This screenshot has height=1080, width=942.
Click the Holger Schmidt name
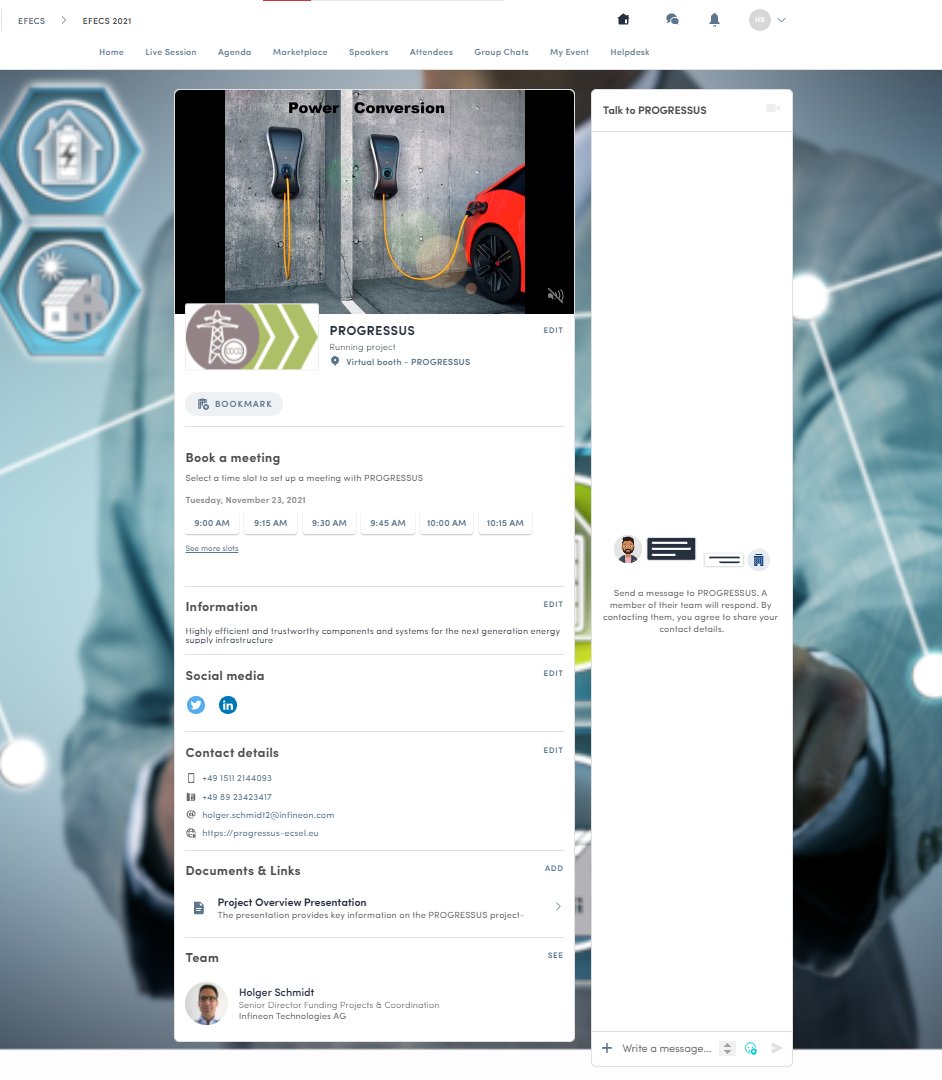tap(276, 992)
